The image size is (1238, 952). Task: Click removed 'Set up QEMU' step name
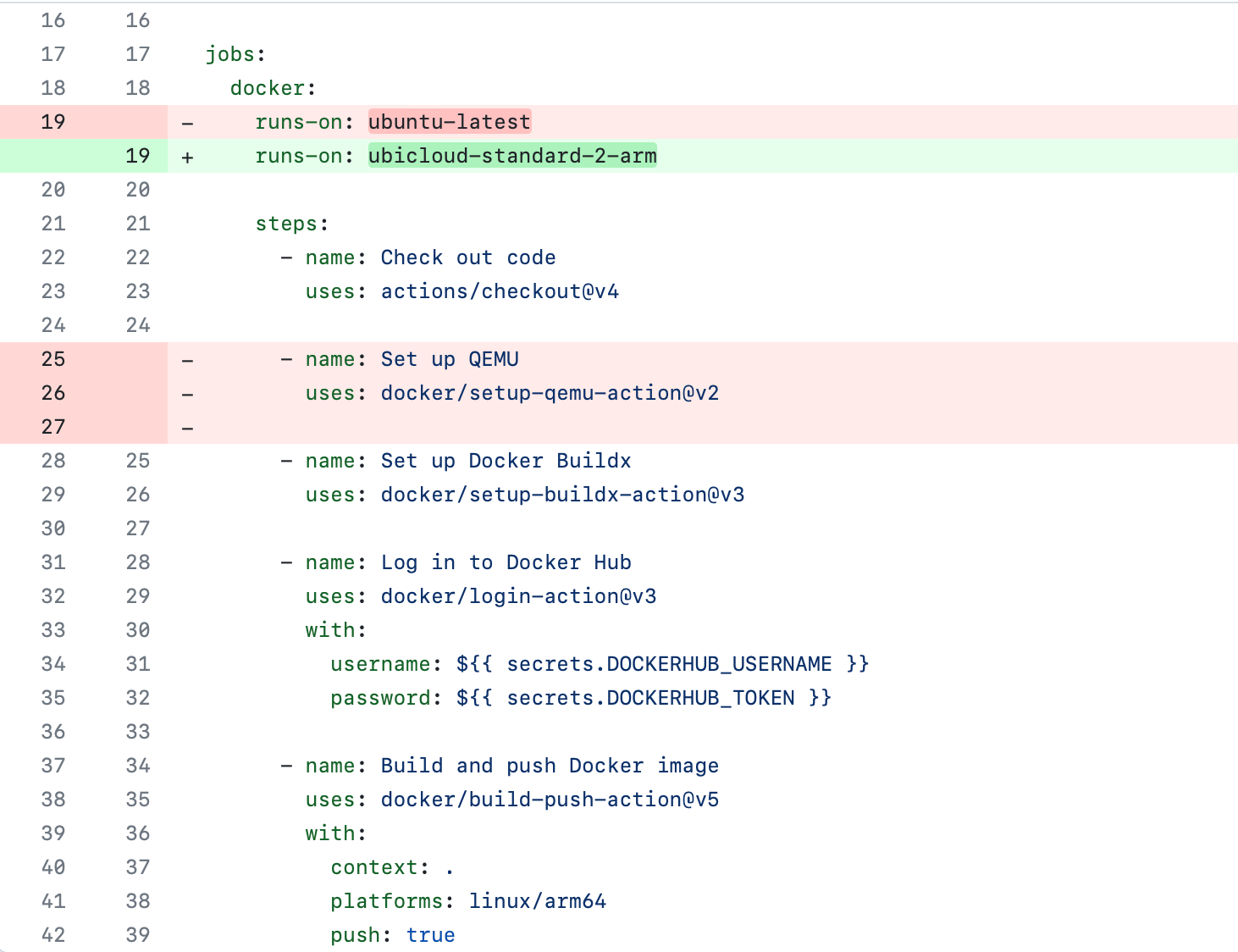(450, 359)
